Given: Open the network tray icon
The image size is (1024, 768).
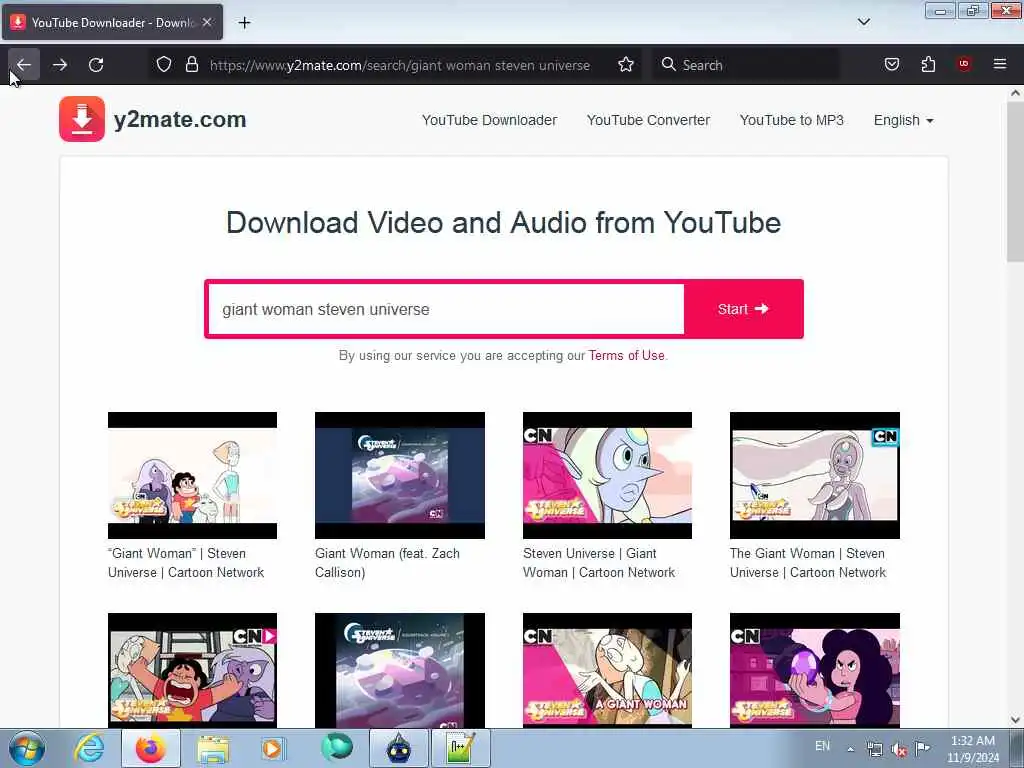Looking at the screenshot, I should tap(874, 749).
